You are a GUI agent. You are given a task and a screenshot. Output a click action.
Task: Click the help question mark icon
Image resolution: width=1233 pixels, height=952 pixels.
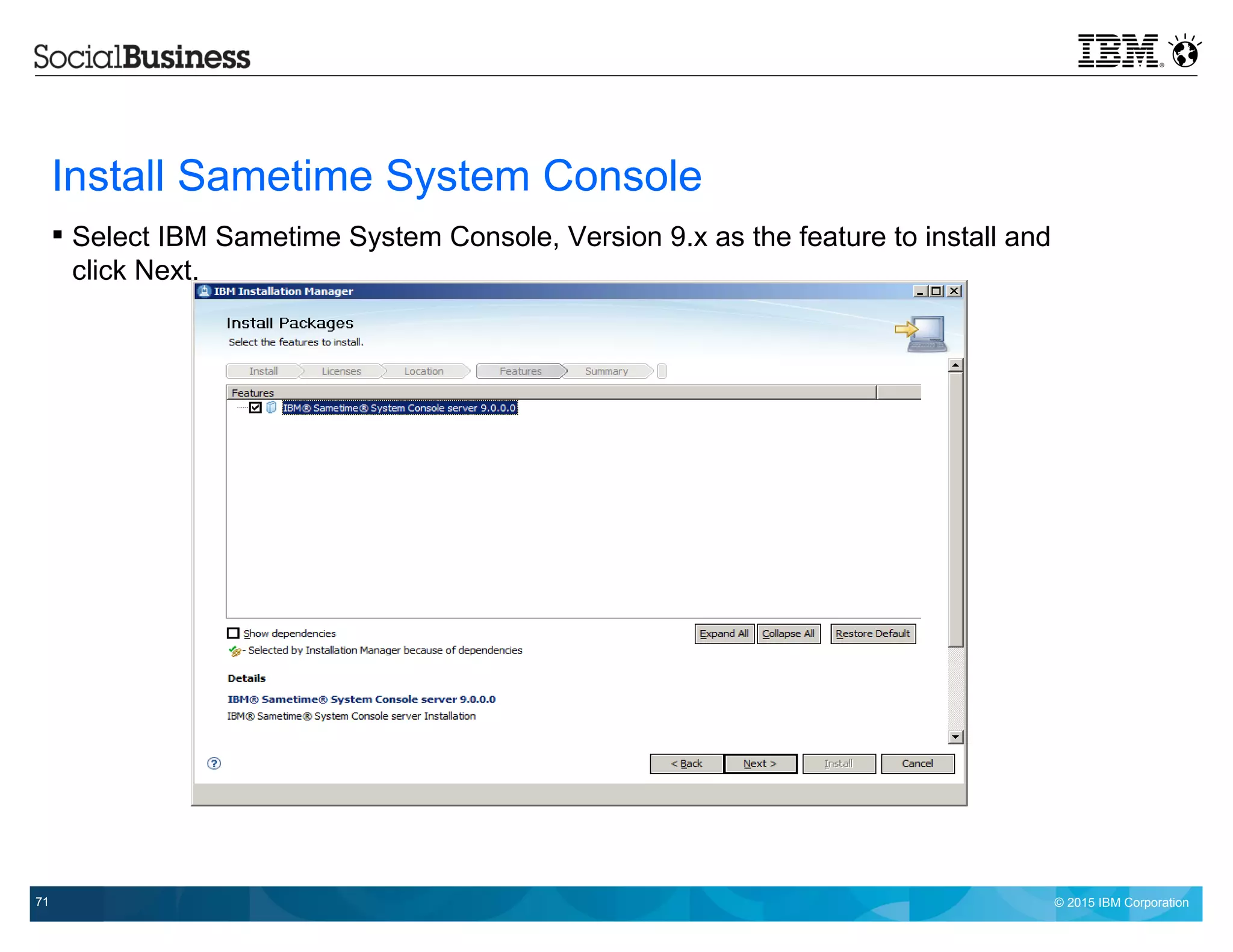tap(214, 764)
